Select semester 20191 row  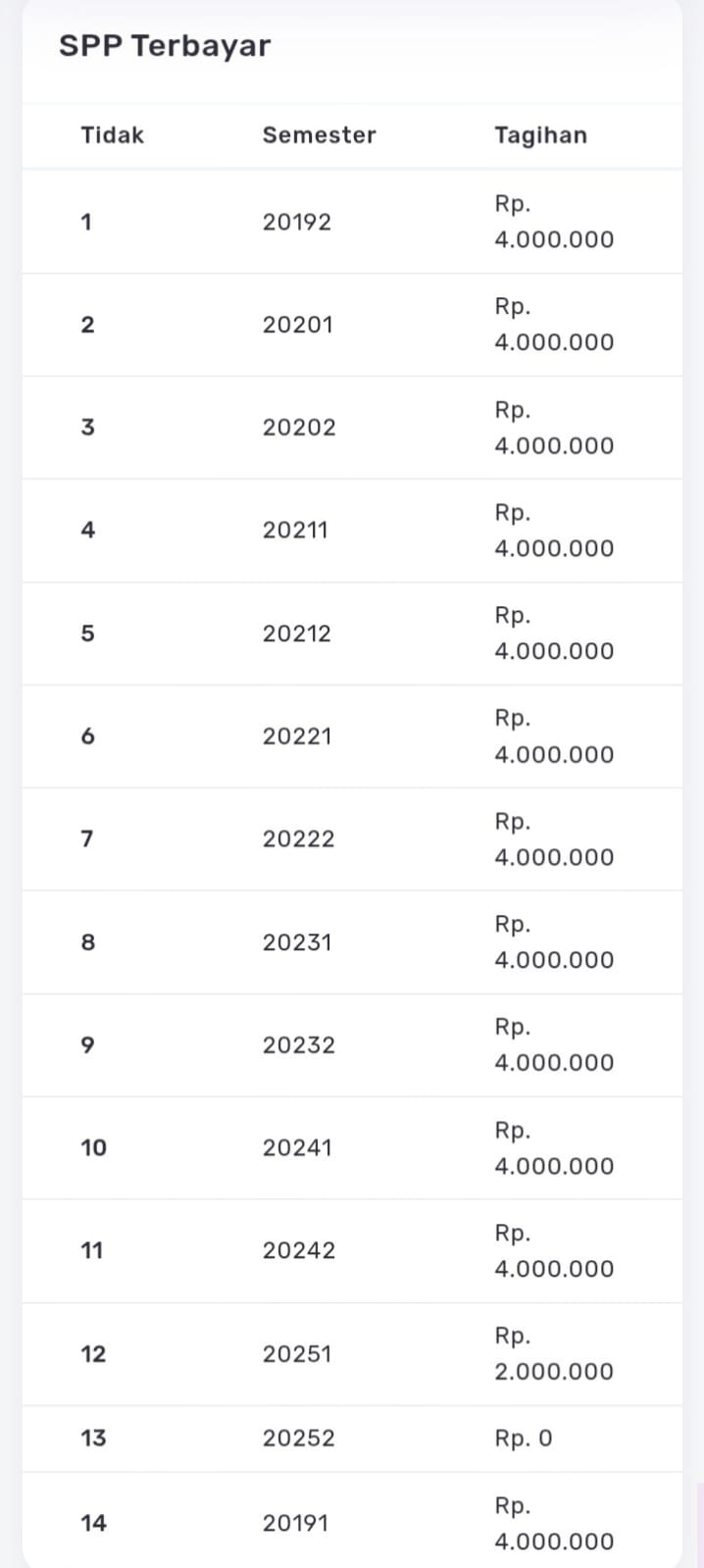pos(295,1524)
